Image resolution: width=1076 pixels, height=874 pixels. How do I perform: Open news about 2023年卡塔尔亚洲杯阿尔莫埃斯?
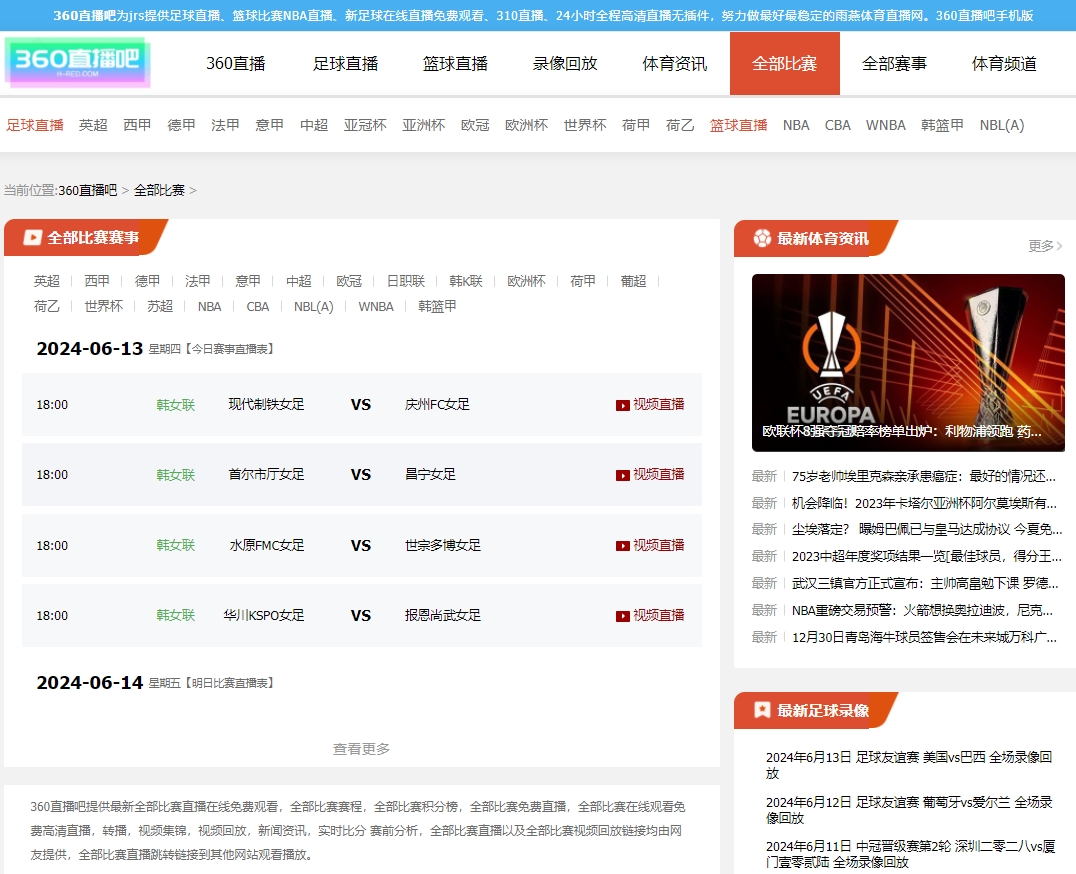924,503
